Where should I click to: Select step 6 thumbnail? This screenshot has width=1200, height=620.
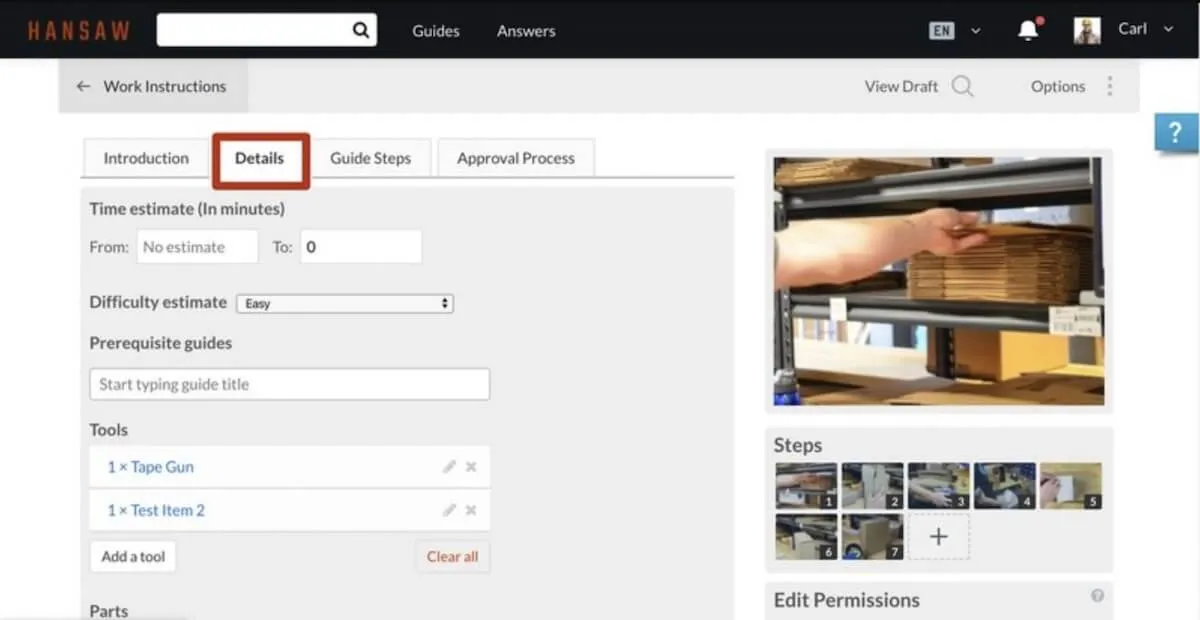point(806,537)
